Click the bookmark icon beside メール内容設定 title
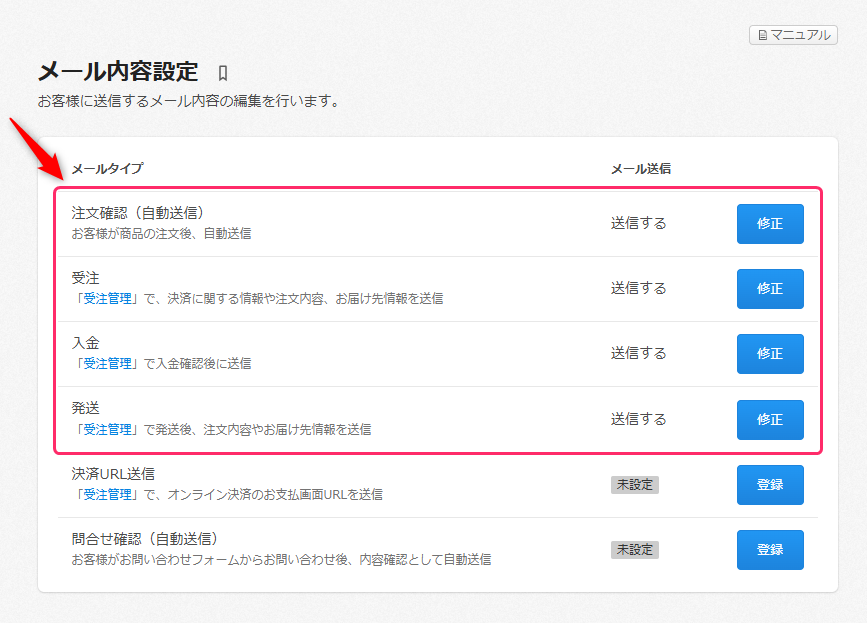Image resolution: width=867 pixels, height=623 pixels. [x=223, y=73]
